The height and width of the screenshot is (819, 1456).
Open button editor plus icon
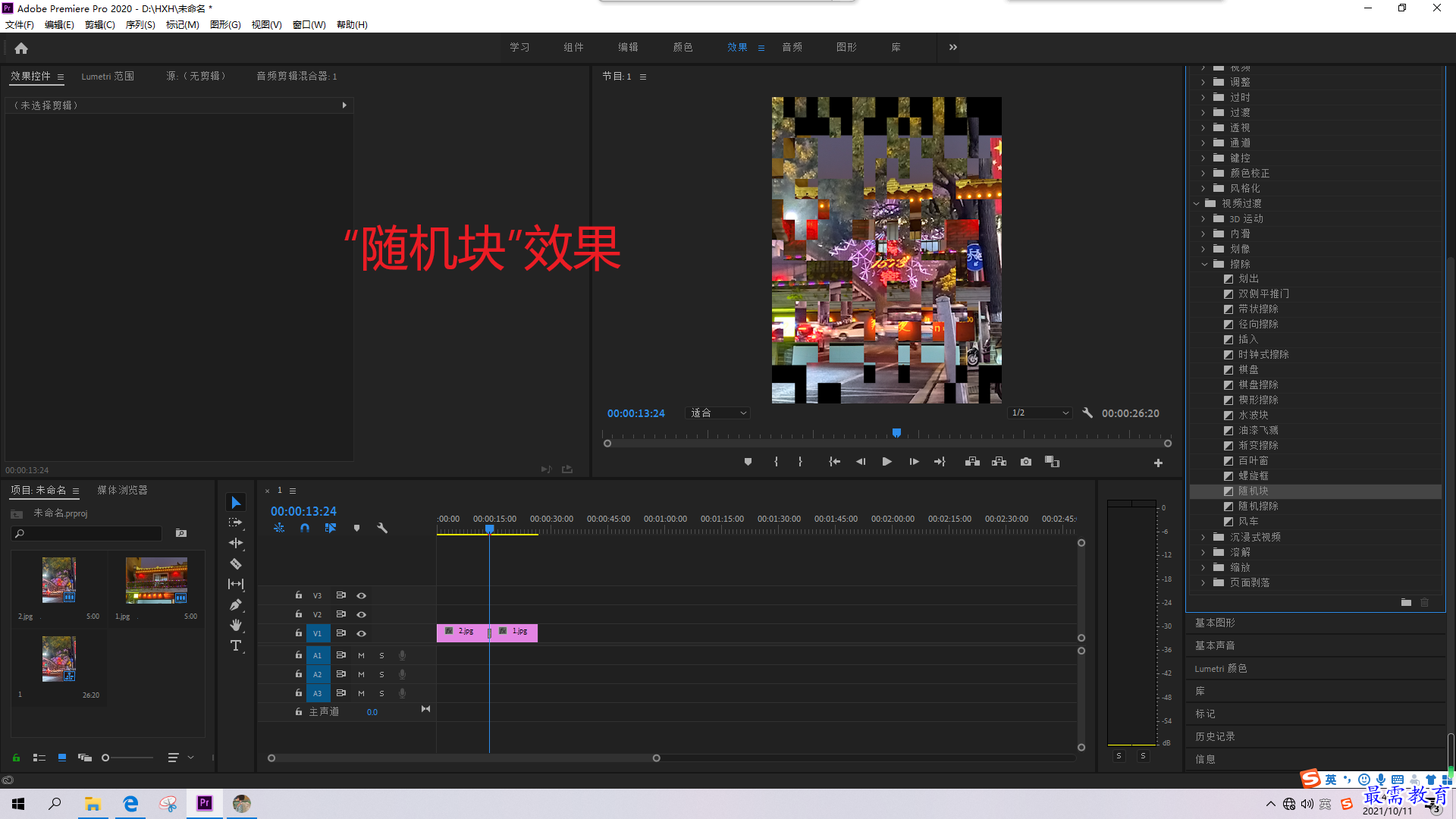tap(1158, 463)
